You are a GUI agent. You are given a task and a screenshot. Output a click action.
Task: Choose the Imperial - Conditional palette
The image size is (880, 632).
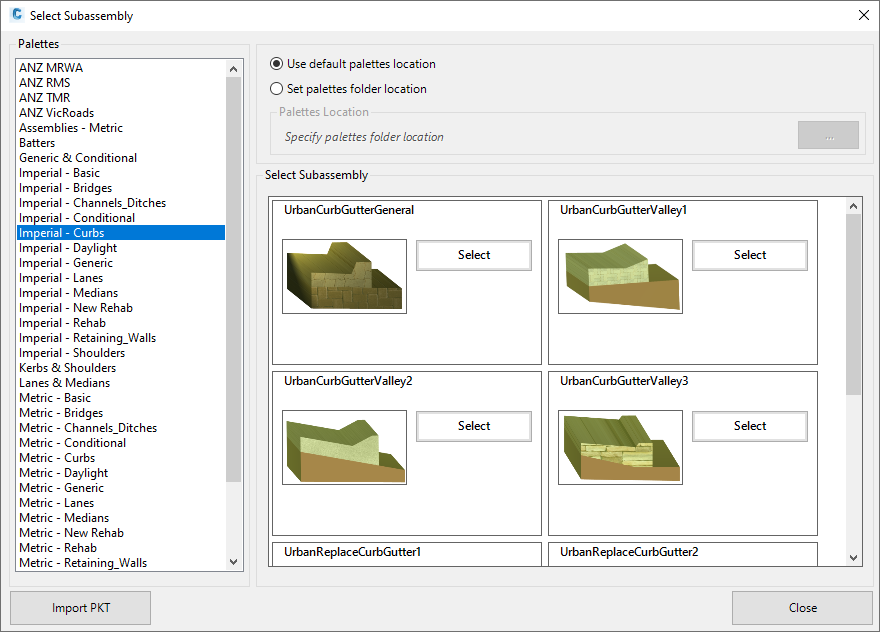pos(121,218)
